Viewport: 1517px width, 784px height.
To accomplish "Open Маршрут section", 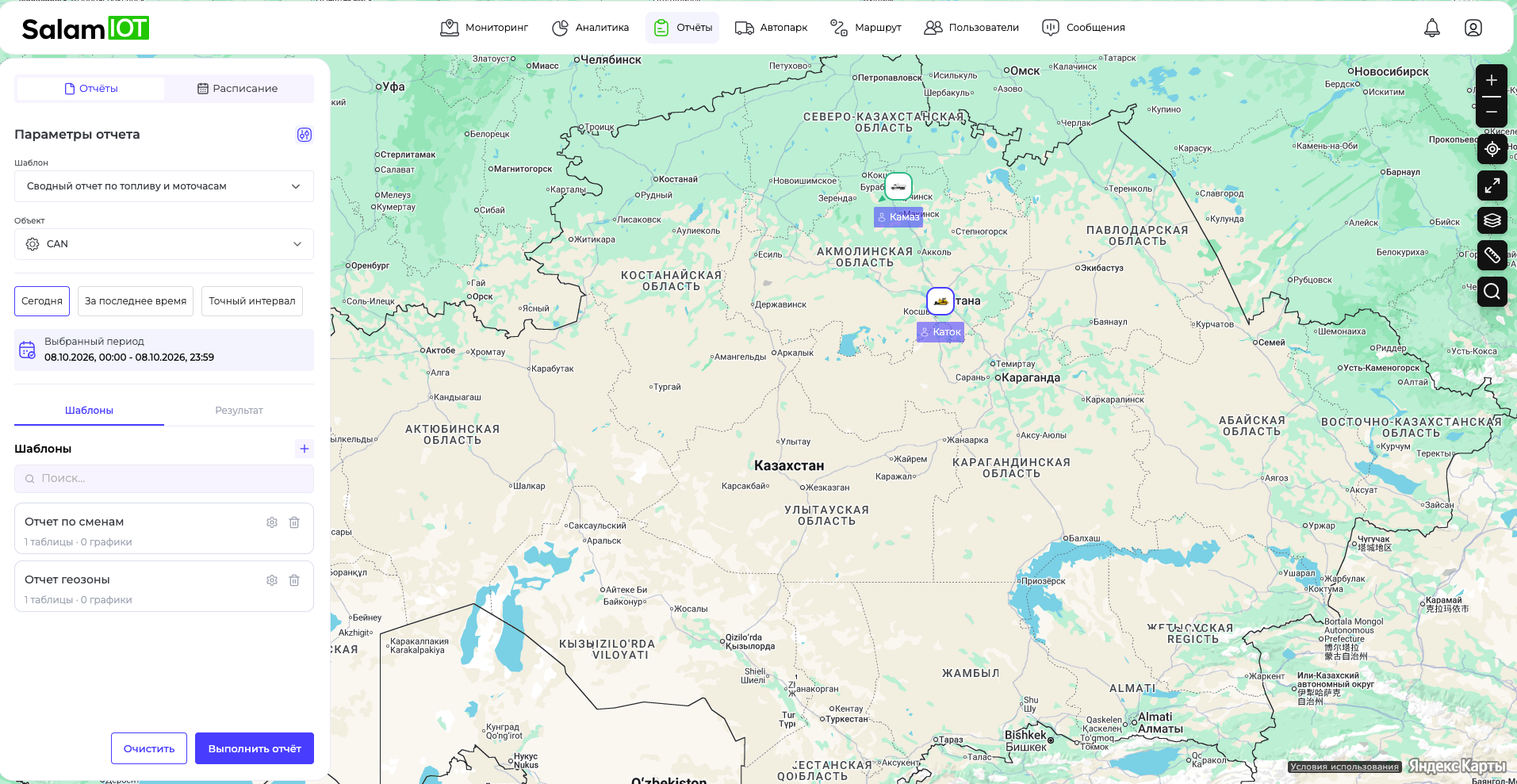I will tap(866, 28).
